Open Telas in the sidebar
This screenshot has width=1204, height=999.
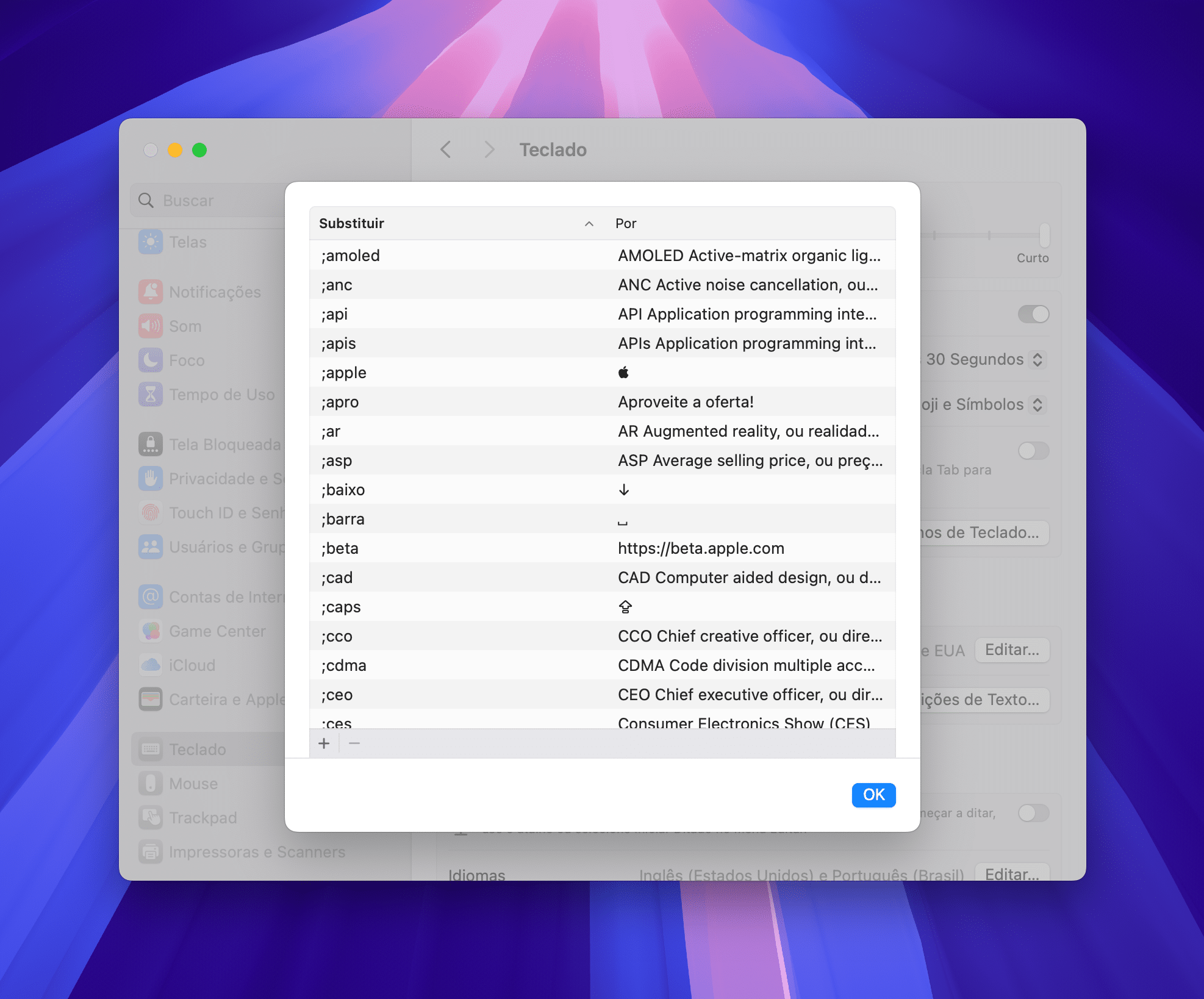point(187,242)
